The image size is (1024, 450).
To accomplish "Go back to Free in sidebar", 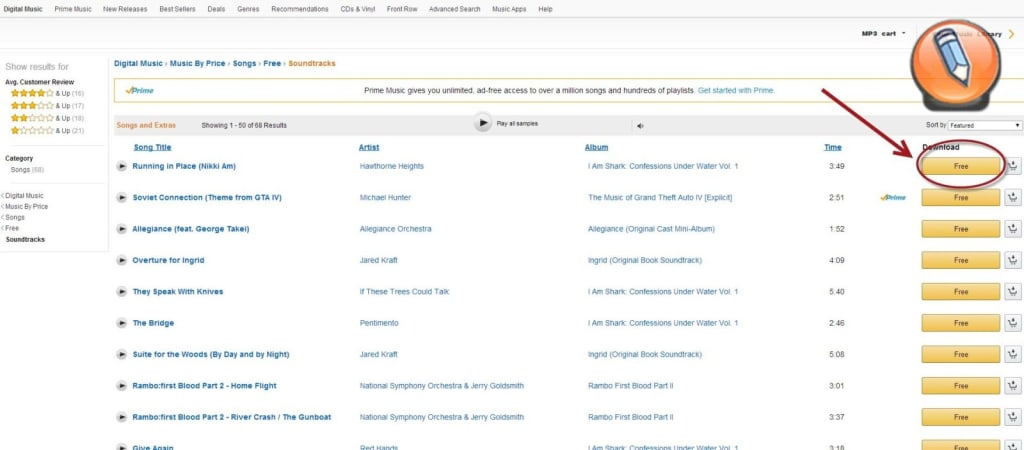I will pyautogui.click(x=12, y=229).
